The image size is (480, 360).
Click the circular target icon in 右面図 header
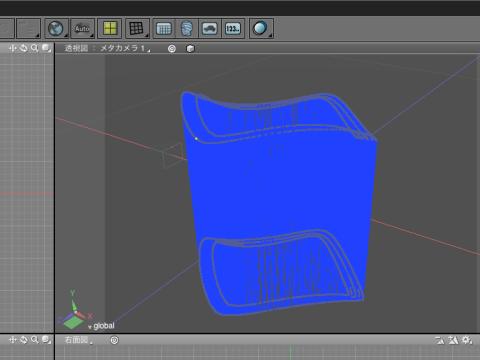pos(114,340)
